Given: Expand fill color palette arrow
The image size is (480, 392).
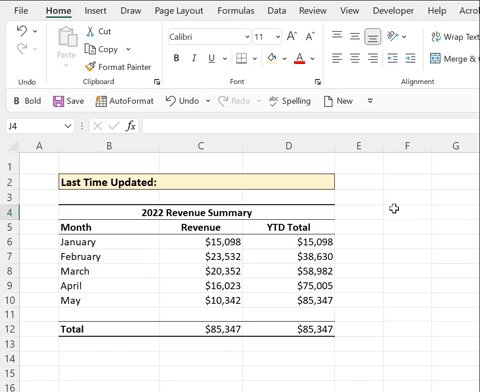Looking at the screenshot, I should point(284,59).
